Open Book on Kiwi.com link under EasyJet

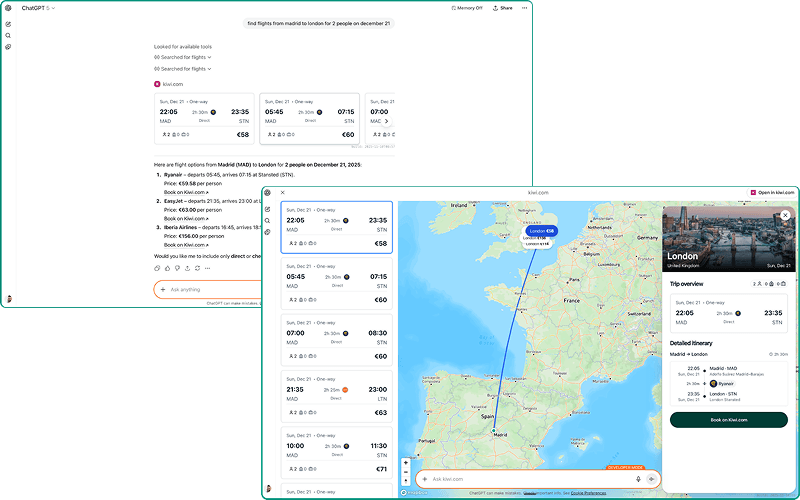(186, 218)
